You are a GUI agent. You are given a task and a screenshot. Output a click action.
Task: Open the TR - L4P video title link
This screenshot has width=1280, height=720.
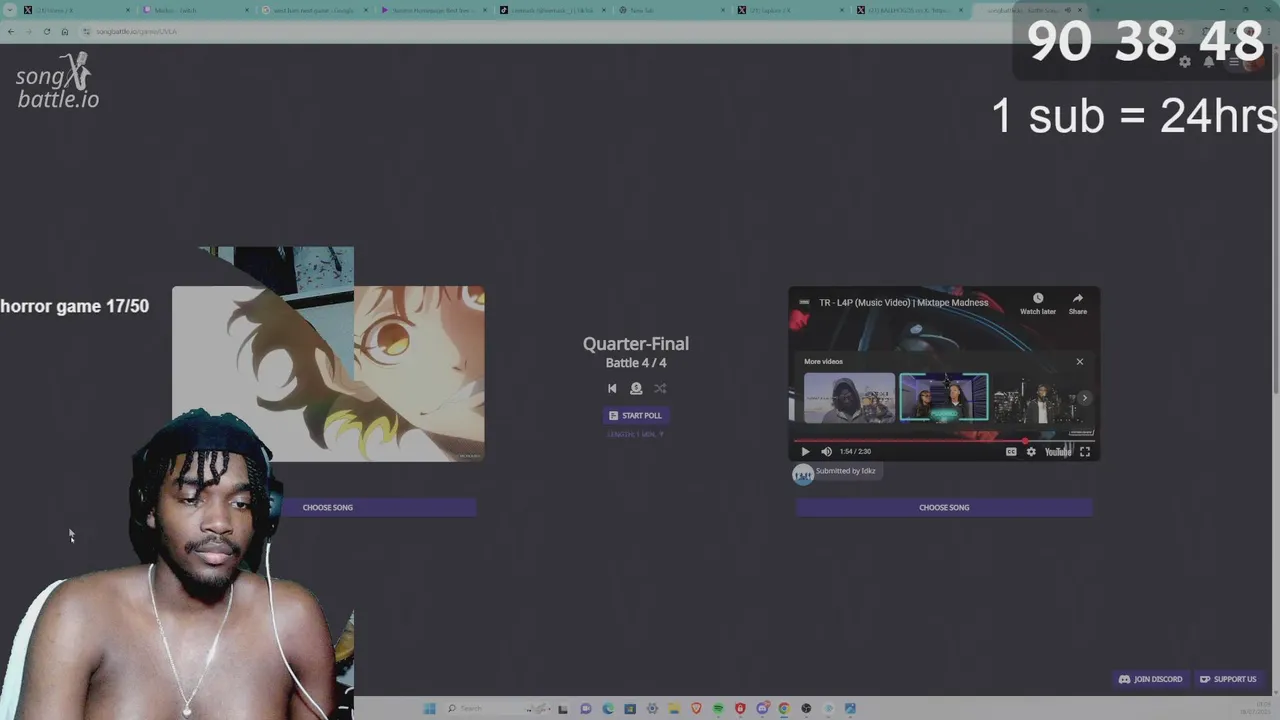tap(903, 302)
